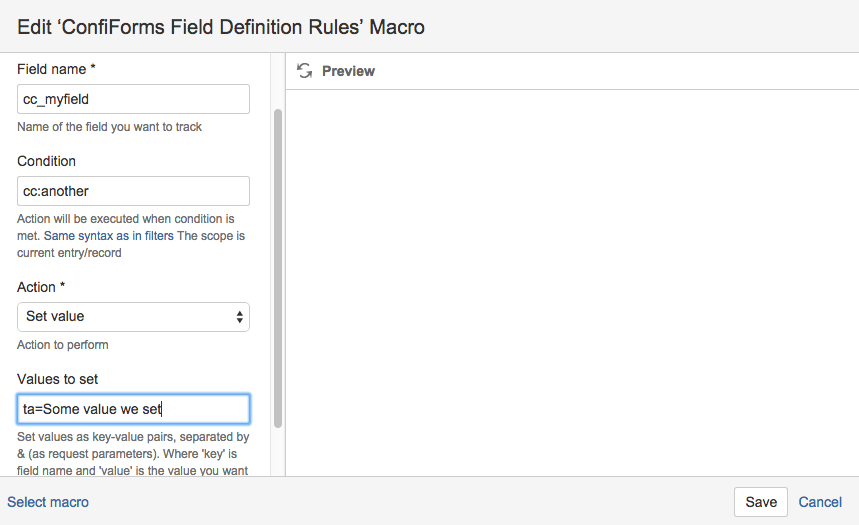Viewport: 859px width, 525px height.
Task: Save the macro with the Save button
Action: [761, 502]
